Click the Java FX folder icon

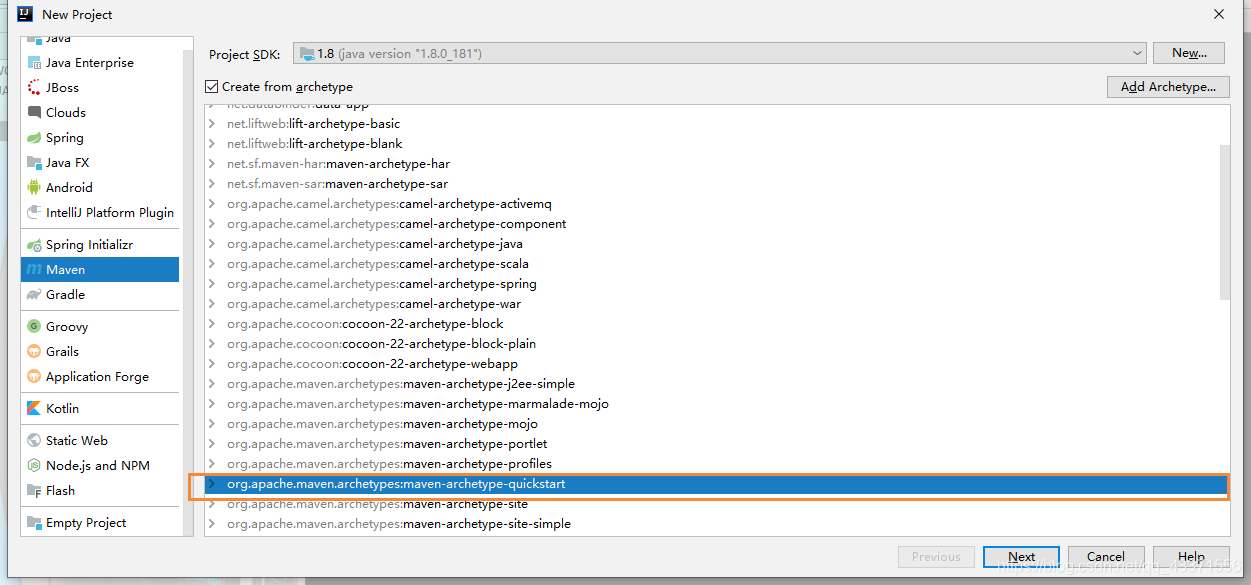pos(34,162)
